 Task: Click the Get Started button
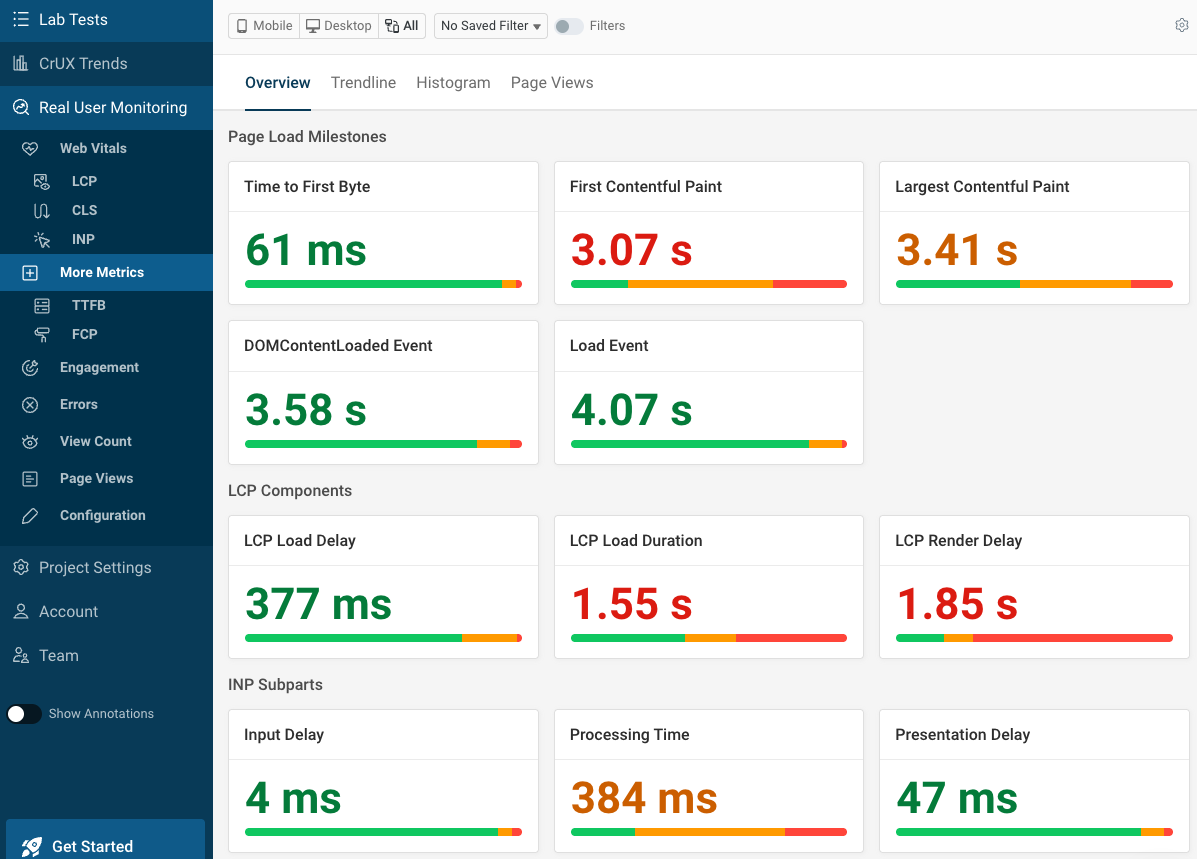(x=91, y=845)
